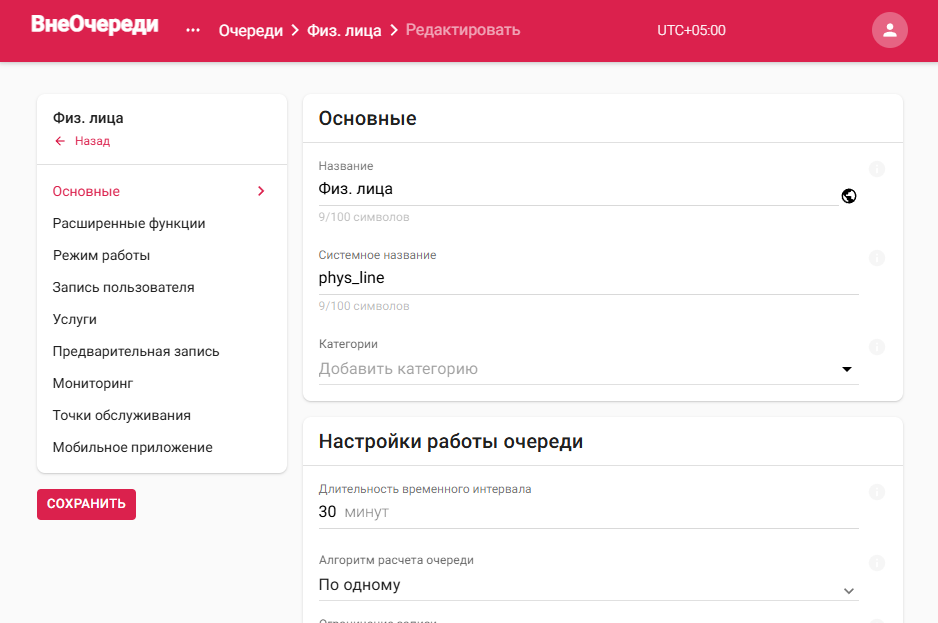Click the ВнеОчереди logo
Viewport: 938px width, 623px height.
coord(95,25)
